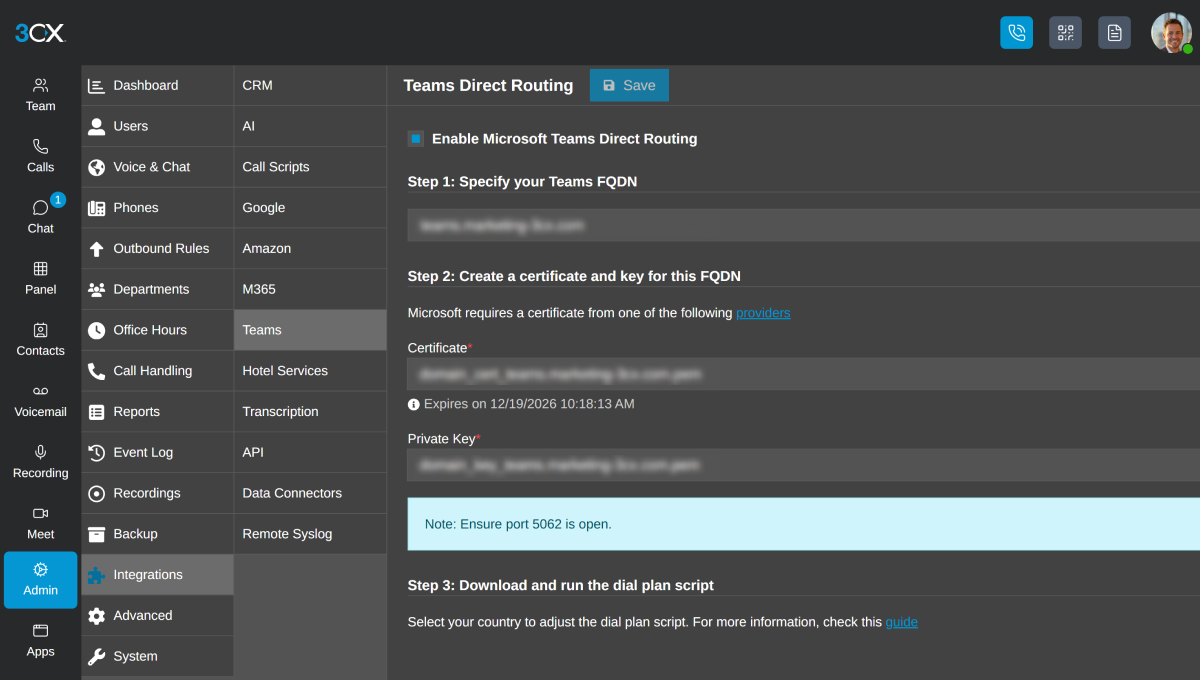The height and width of the screenshot is (680, 1200).
Task: Open the user profile avatar
Action: [1171, 33]
